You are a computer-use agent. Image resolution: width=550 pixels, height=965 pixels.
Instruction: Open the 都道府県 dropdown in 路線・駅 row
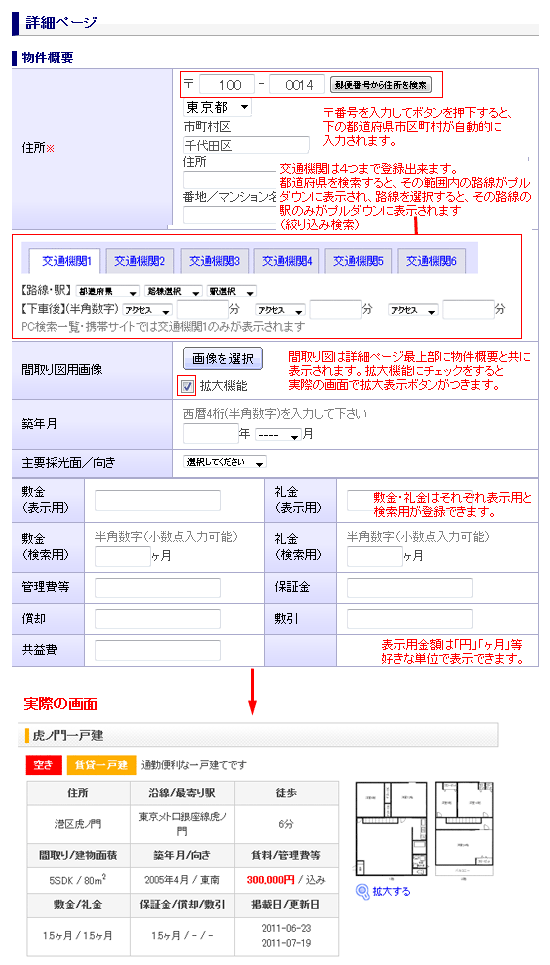[x=107, y=291]
